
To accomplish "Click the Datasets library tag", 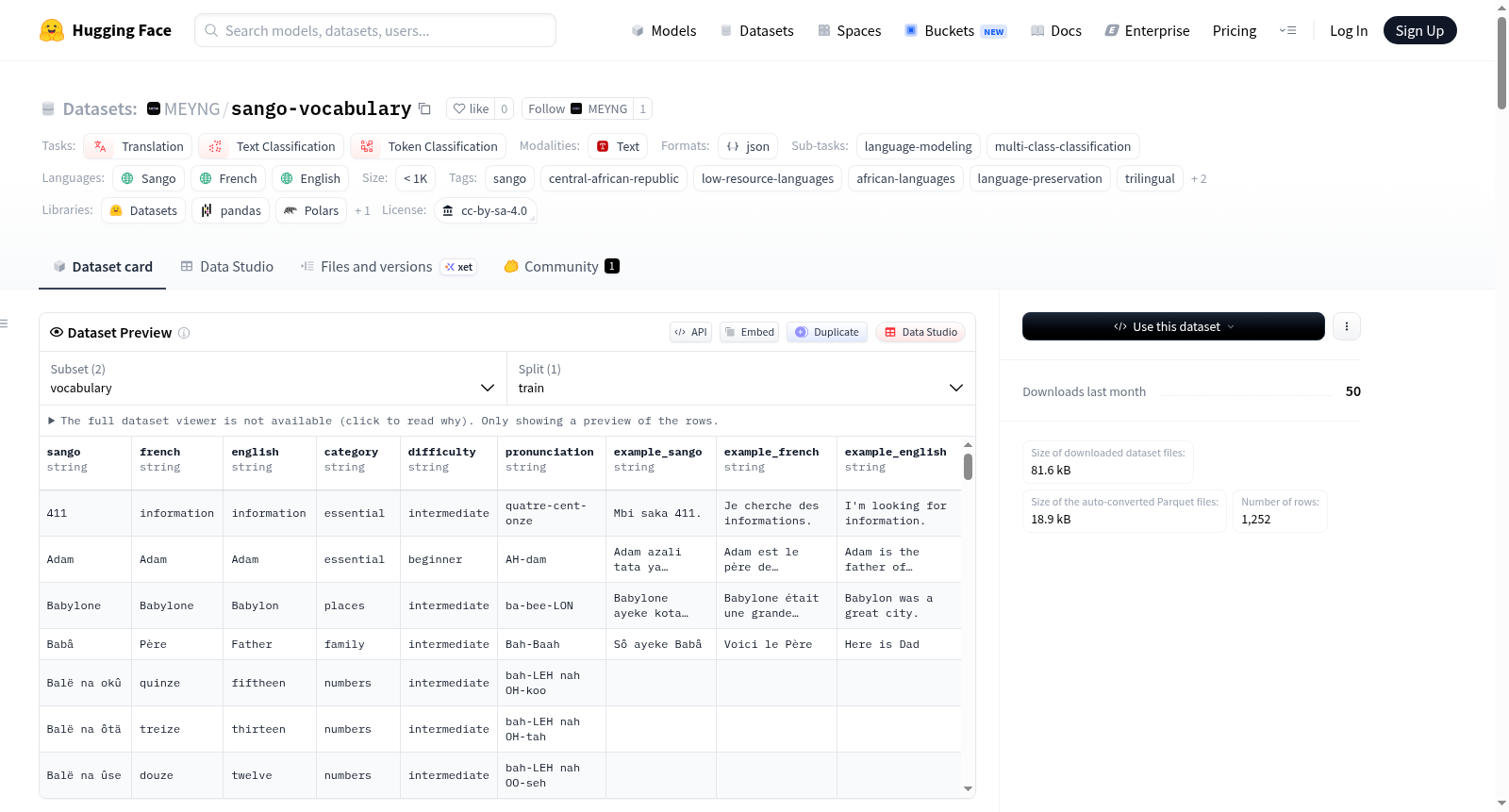I will pos(143,210).
